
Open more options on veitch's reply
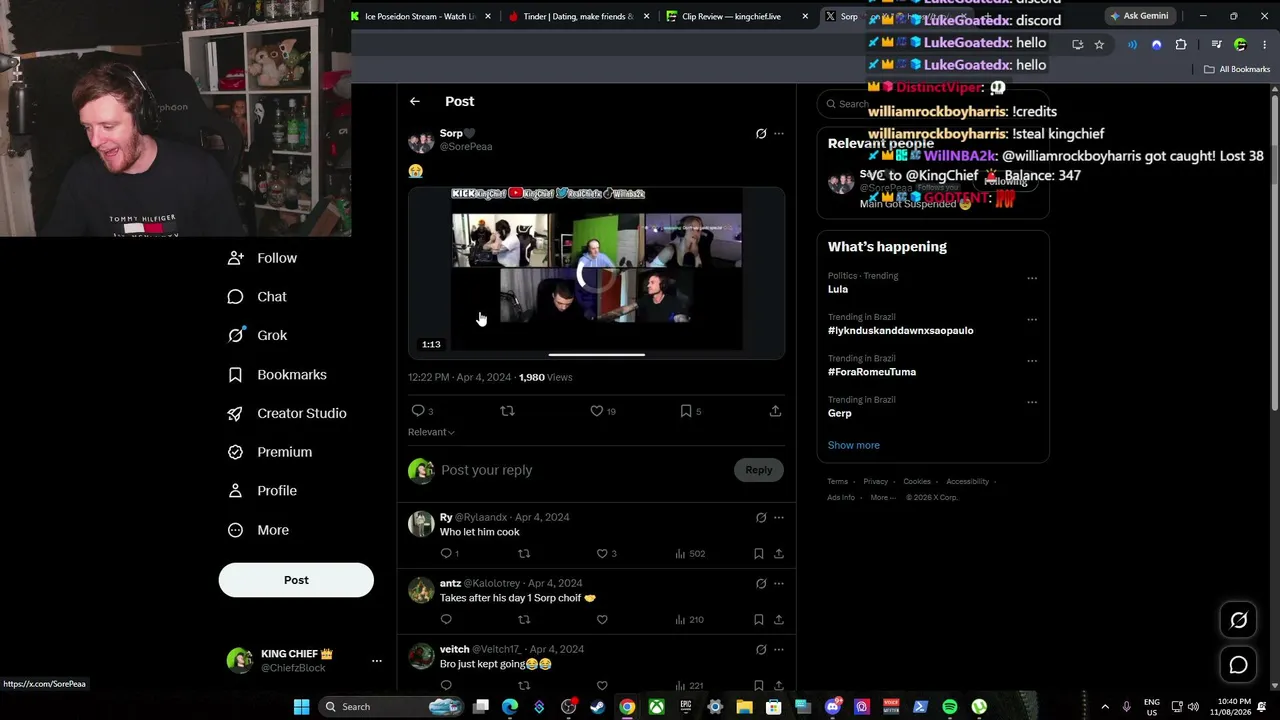pyautogui.click(x=779, y=649)
